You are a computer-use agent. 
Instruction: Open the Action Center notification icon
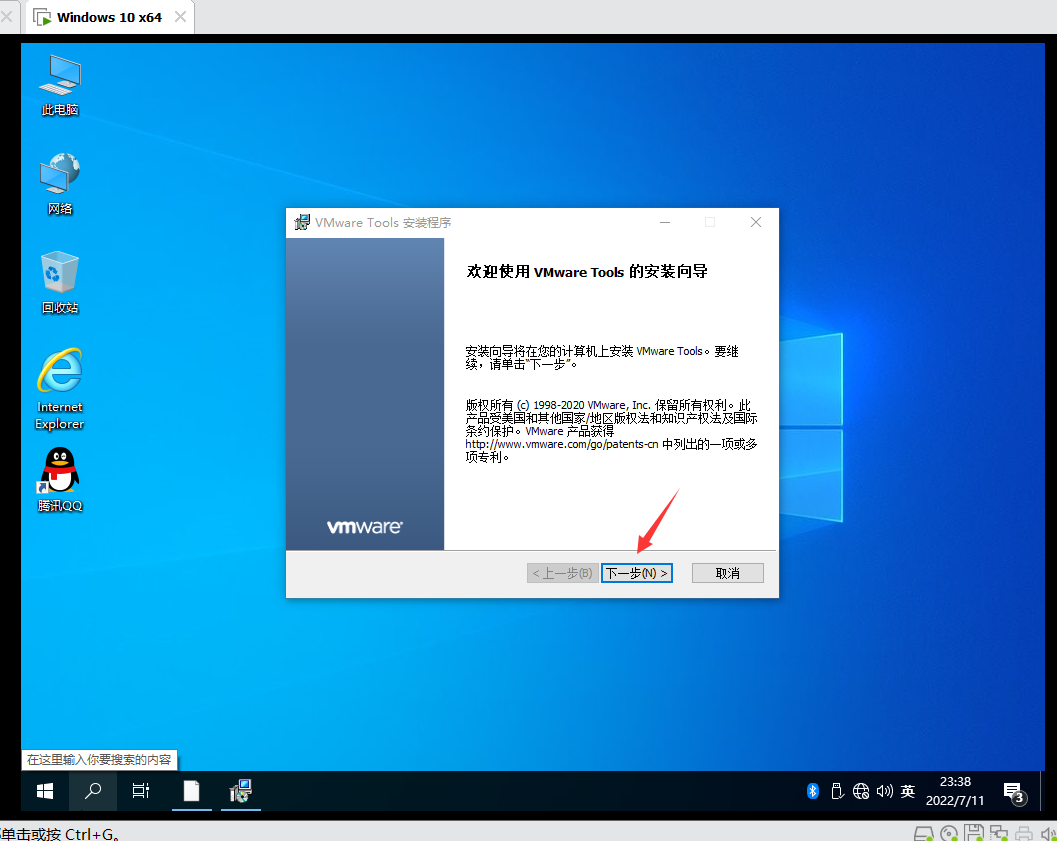click(1013, 792)
